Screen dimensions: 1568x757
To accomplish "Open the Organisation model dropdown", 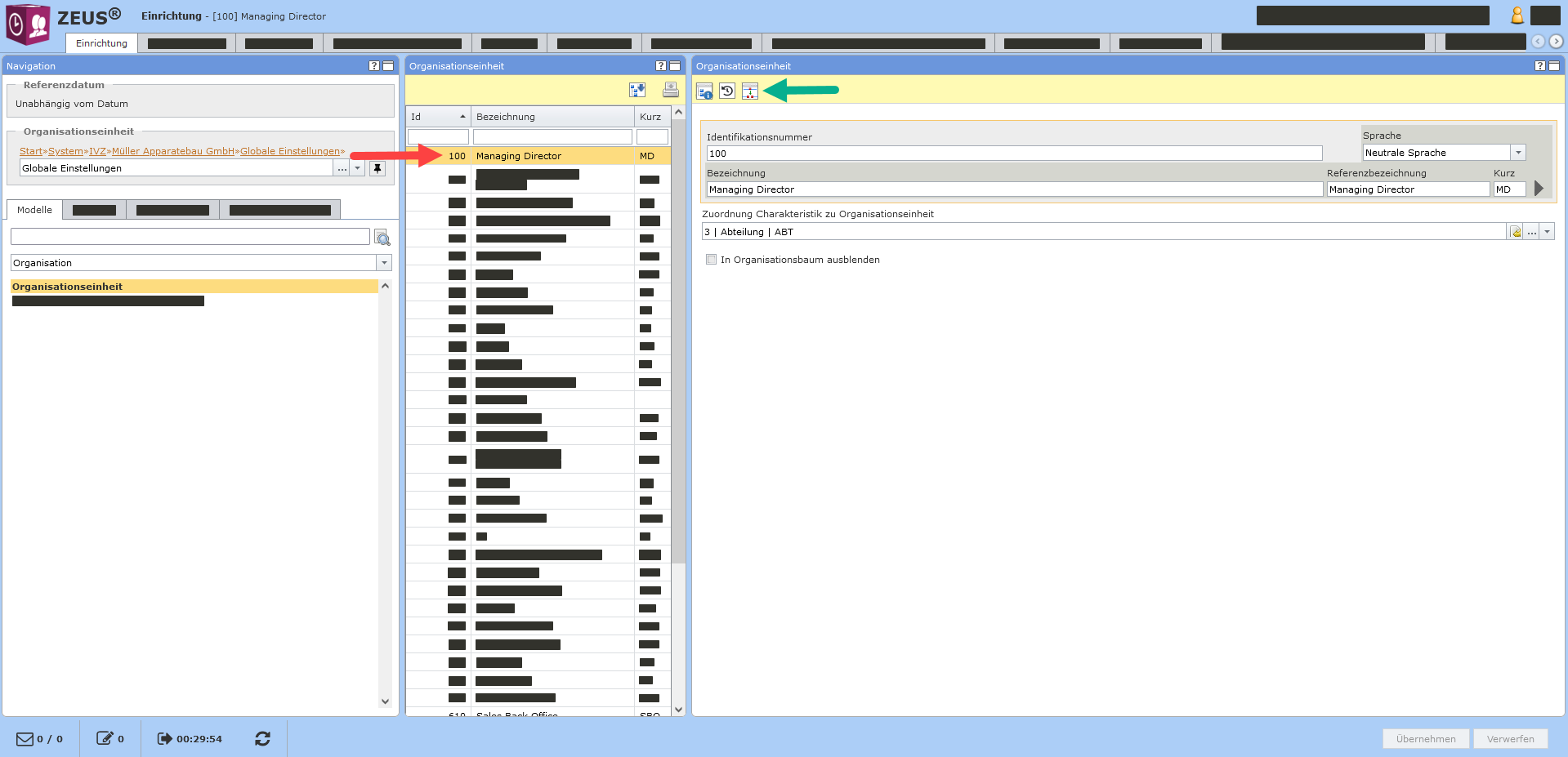I will [384, 263].
